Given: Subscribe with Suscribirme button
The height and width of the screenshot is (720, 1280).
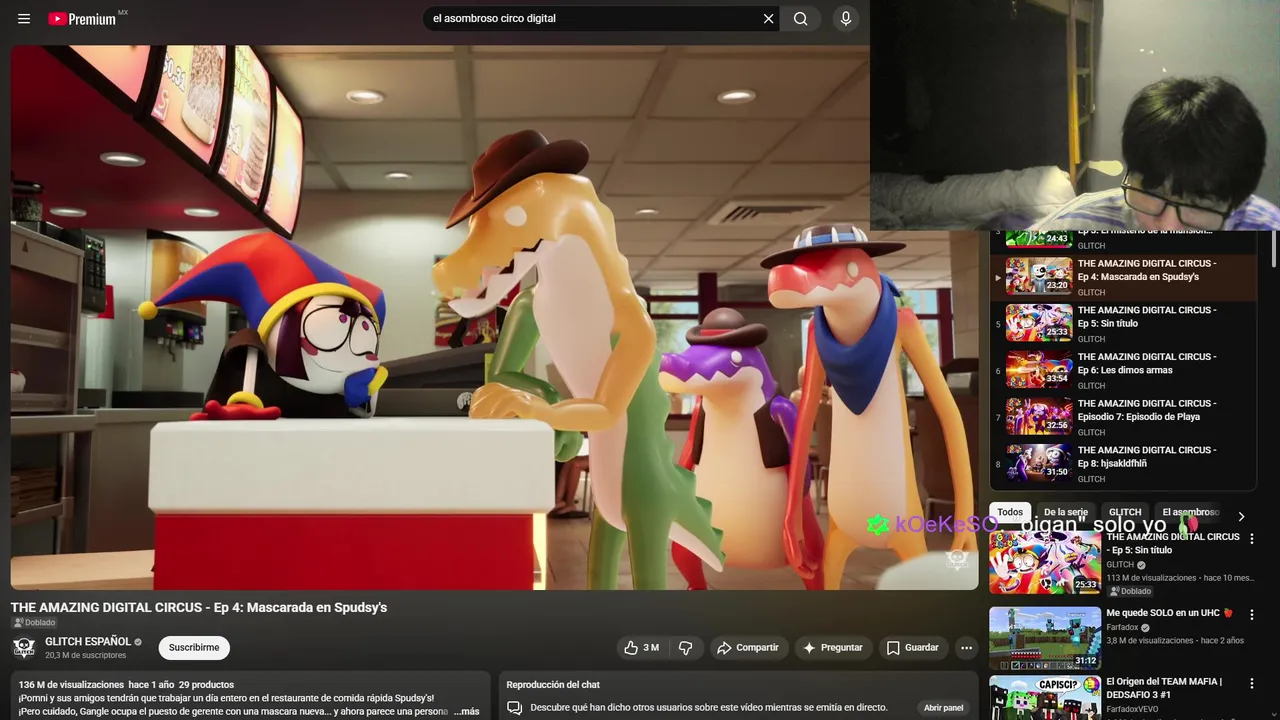Looking at the screenshot, I should click(194, 648).
